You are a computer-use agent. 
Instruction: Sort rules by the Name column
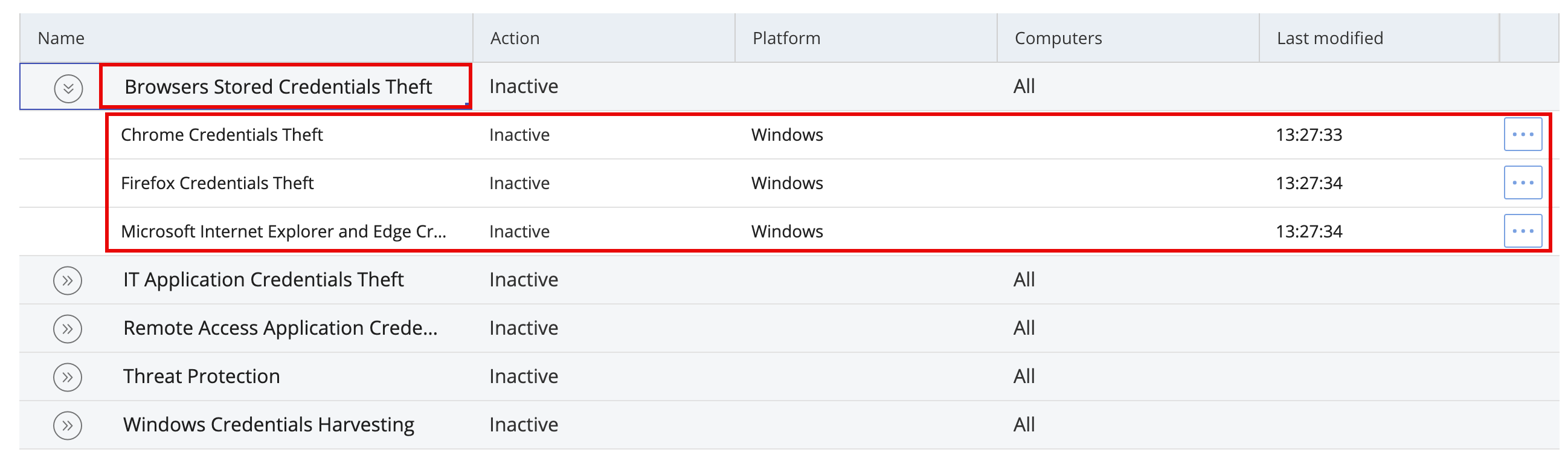[61, 37]
